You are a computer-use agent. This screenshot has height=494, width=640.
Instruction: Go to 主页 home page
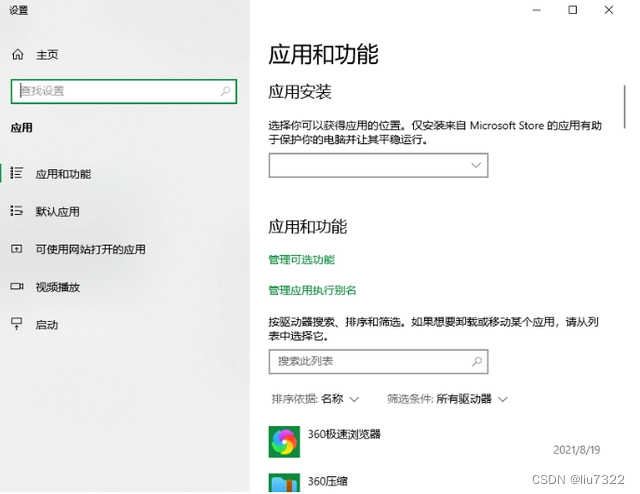click(47, 55)
